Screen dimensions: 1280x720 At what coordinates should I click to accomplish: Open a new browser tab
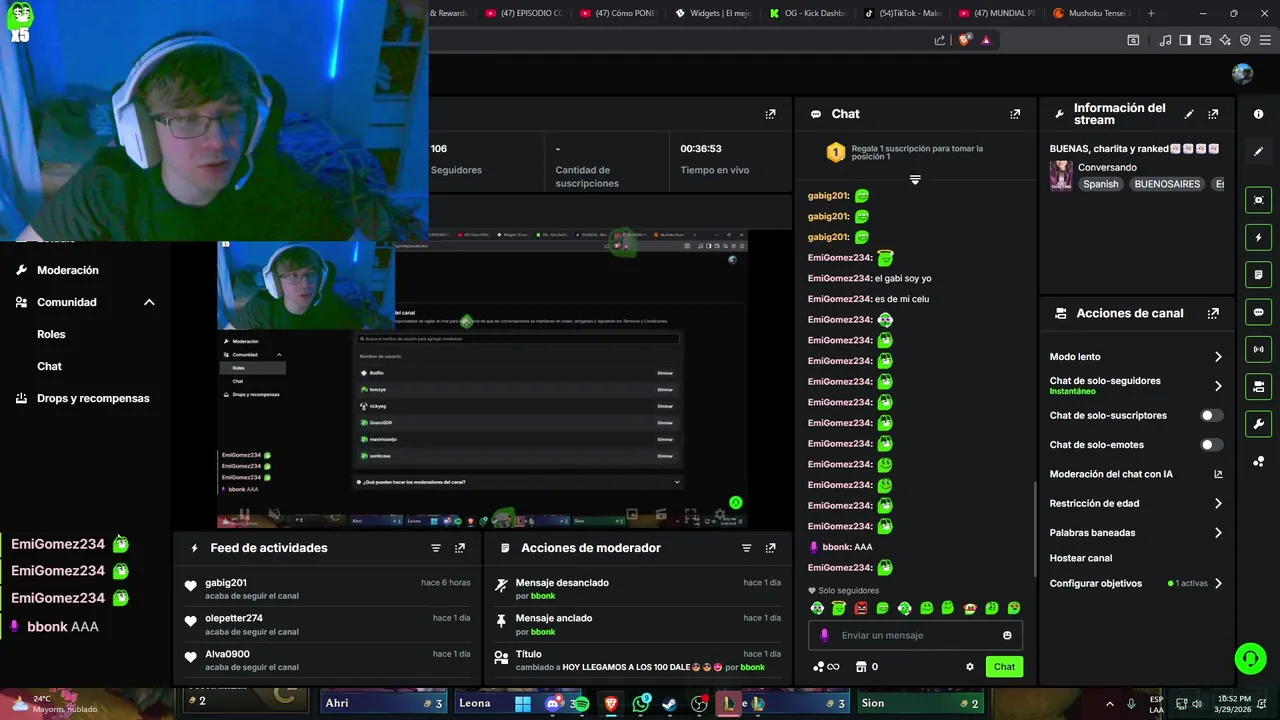1151,13
